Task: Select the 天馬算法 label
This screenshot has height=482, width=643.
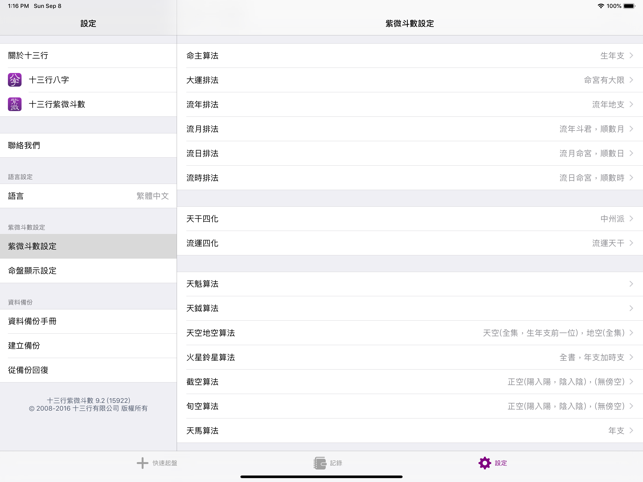Action: (202, 430)
